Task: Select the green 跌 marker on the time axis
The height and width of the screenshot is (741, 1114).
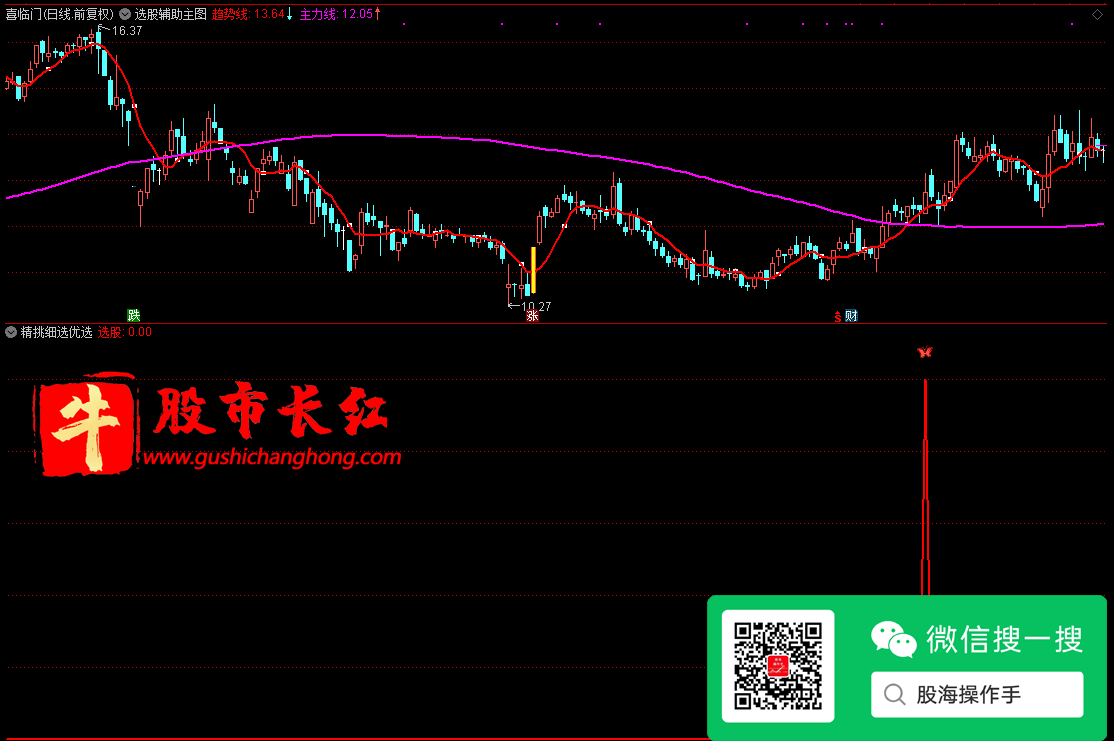Action: click(134, 315)
